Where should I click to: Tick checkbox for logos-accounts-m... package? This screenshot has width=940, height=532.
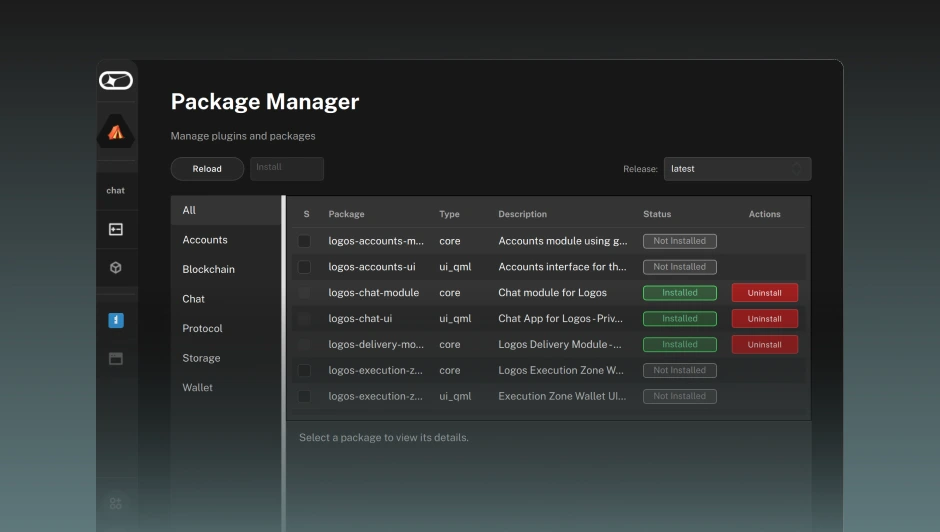305,241
